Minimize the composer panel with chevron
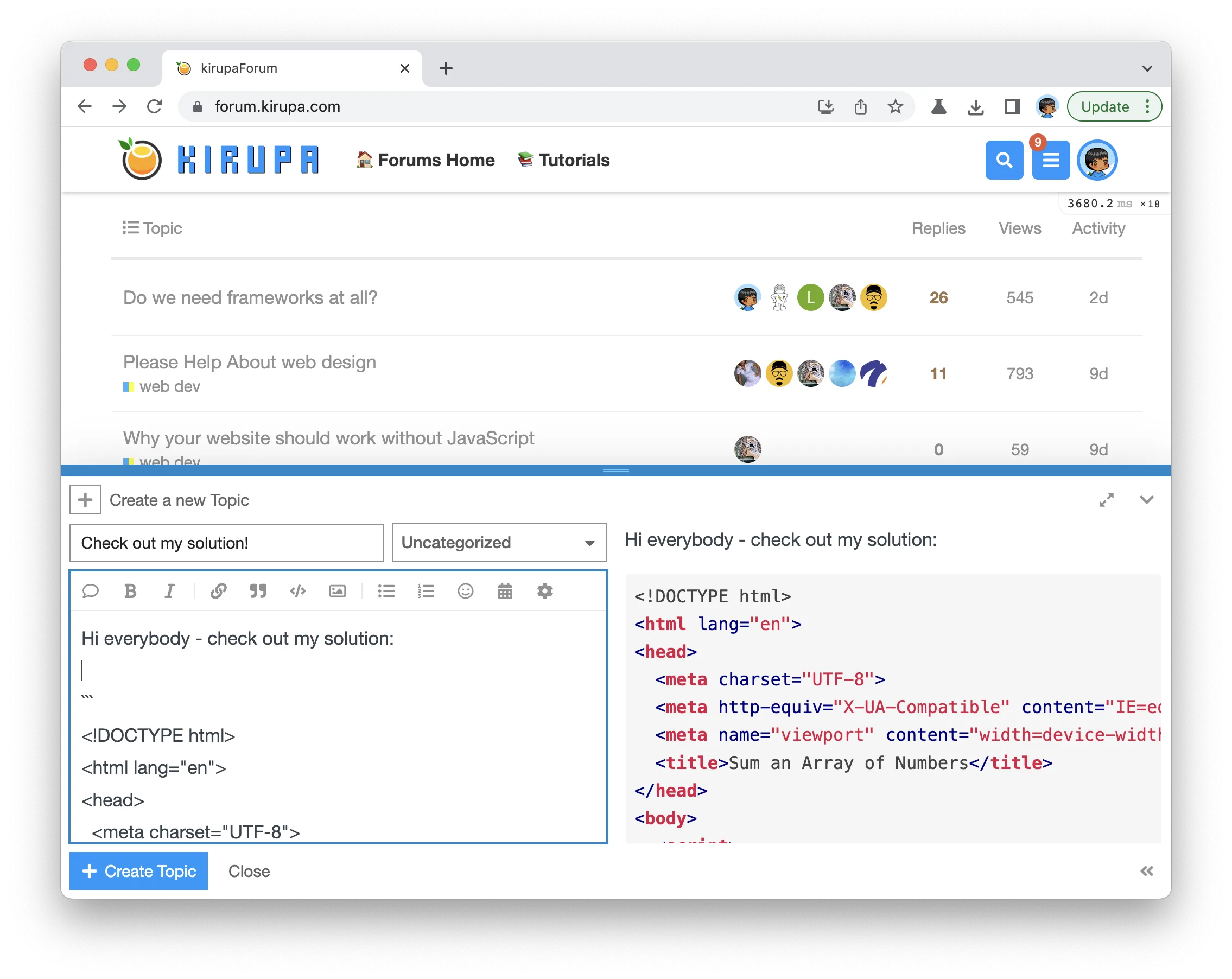The height and width of the screenshot is (979, 1232). (x=1146, y=500)
